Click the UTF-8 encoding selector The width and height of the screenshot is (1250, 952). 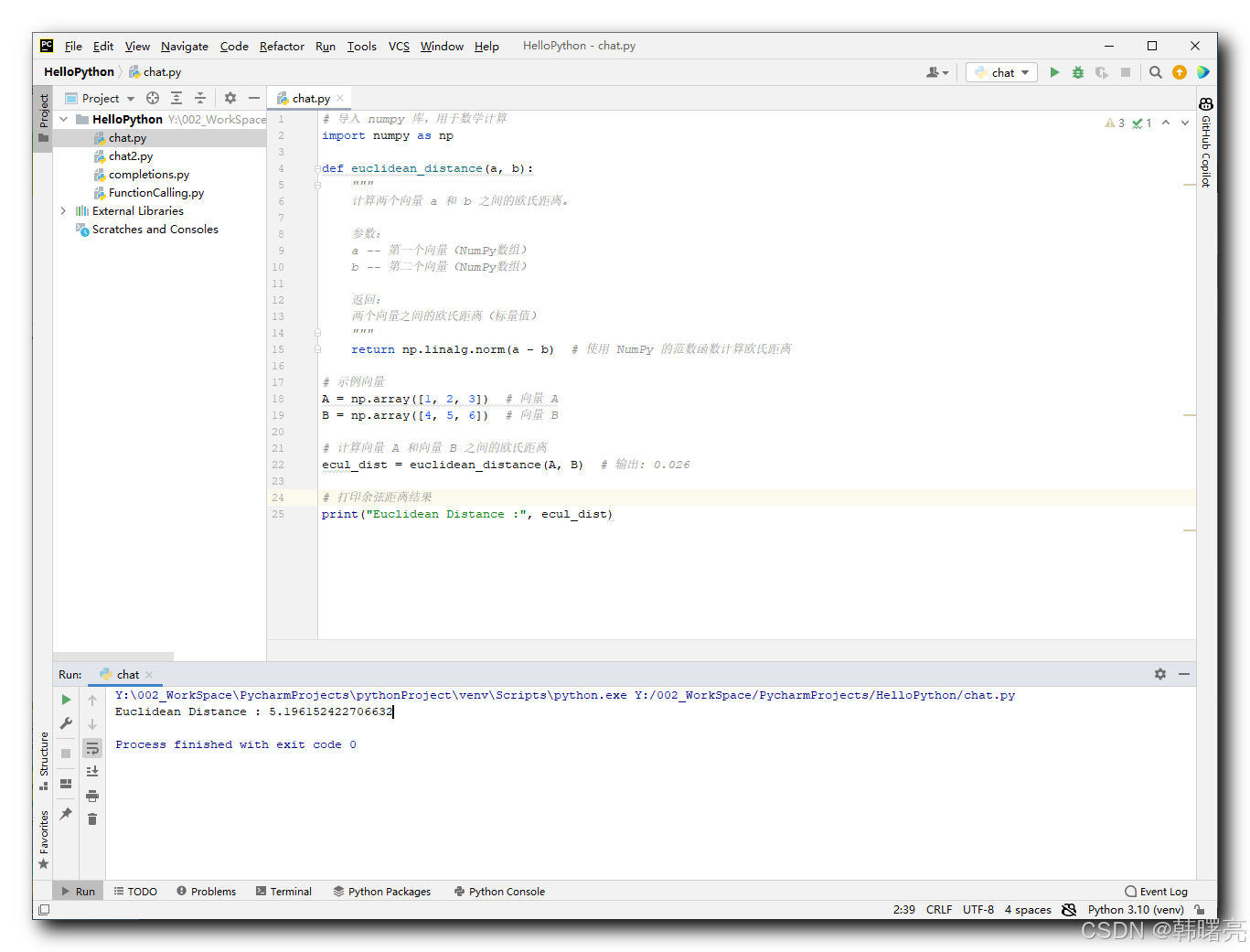coord(978,910)
